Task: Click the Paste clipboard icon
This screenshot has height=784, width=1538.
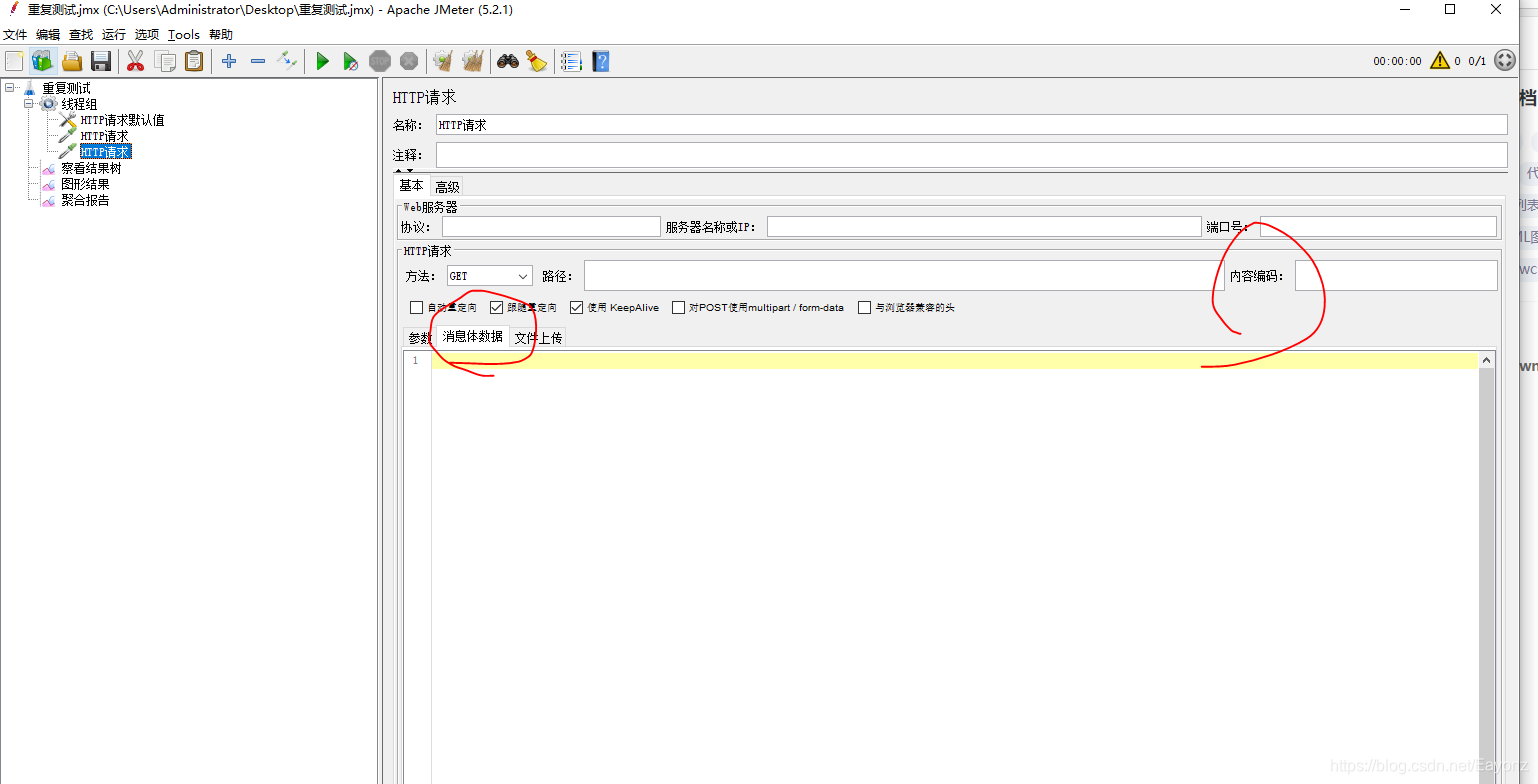Action: (194, 61)
